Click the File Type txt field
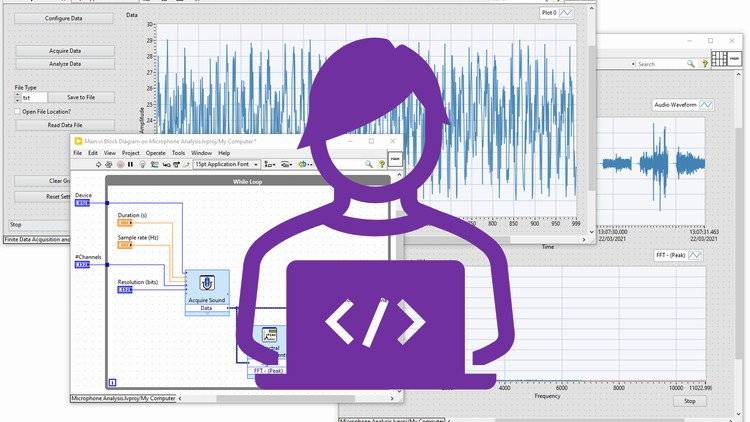750x422 pixels. click(34, 98)
